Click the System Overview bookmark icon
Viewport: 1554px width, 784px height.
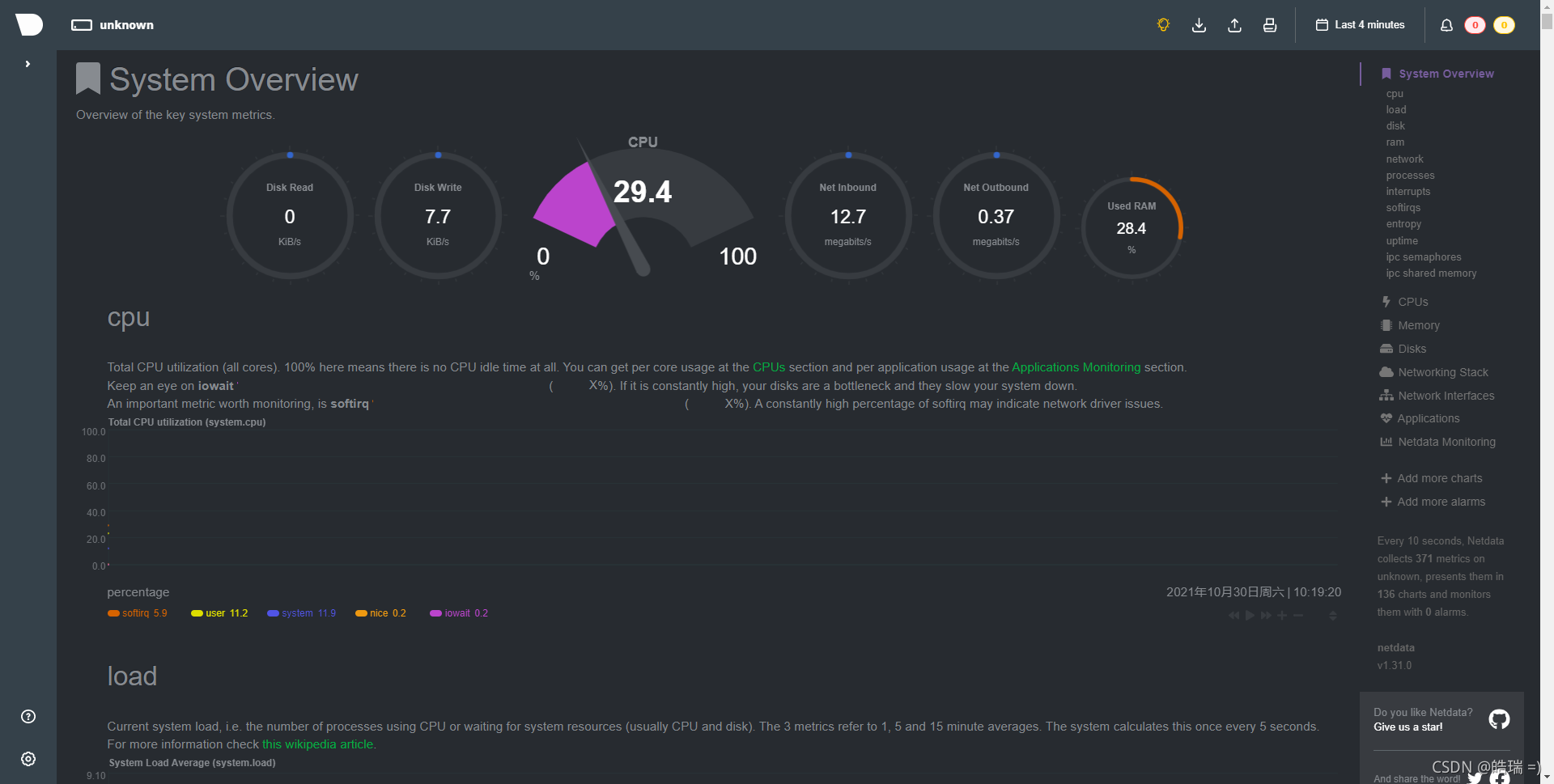click(87, 78)
